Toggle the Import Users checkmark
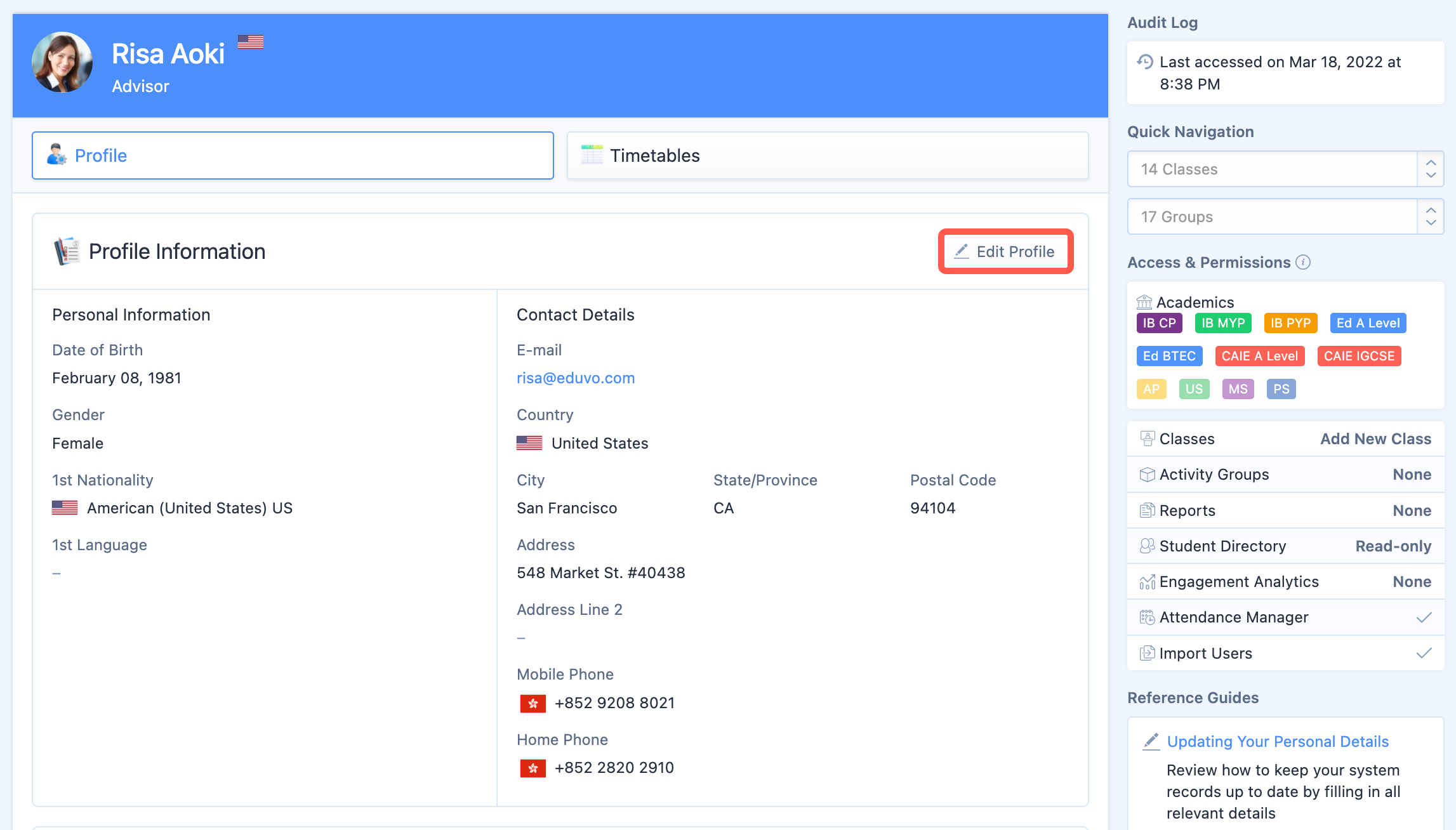 coord(1424,653)
